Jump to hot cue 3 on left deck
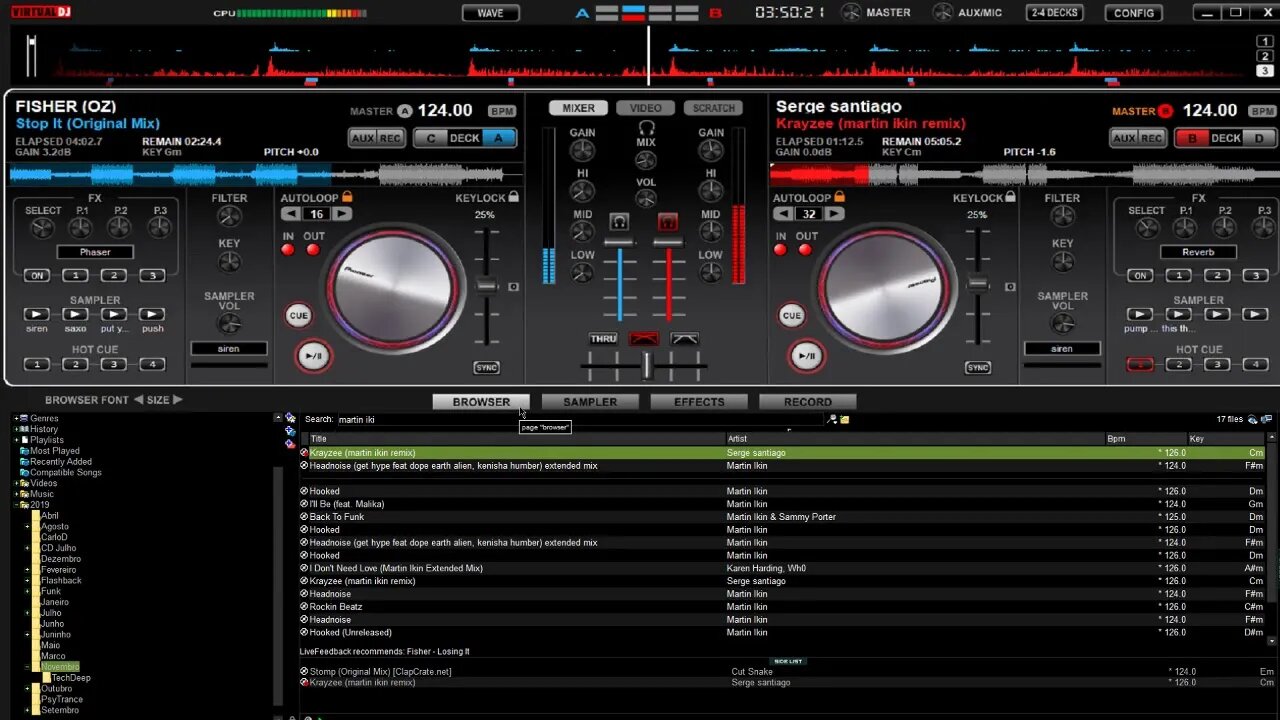Viewport: 1280px width, 720px height. [113, 364]
